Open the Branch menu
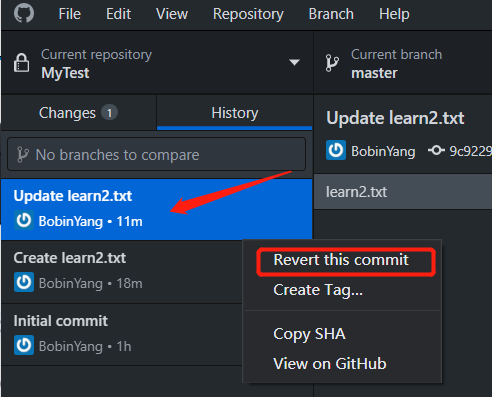The width and height of the screenshot is (492, 397). [x=331, y=14]
